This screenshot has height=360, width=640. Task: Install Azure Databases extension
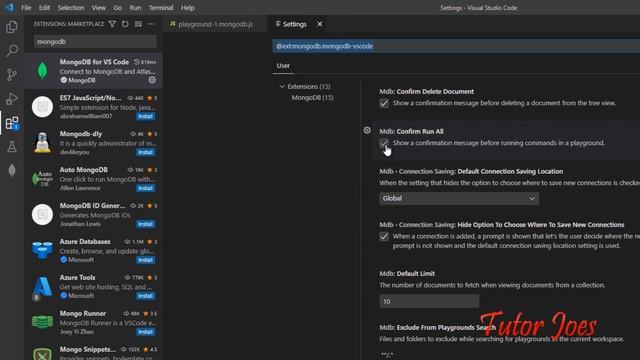[x=145, y=260]
